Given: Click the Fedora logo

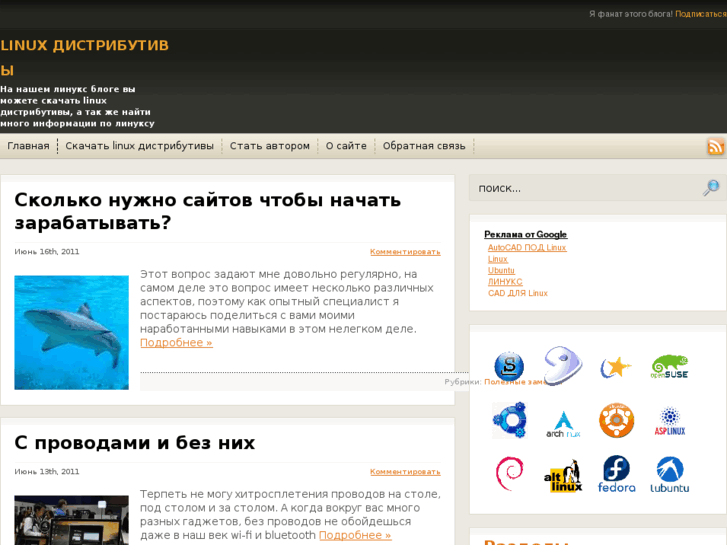Looking at the screenshot, I should tap(616, 474).
